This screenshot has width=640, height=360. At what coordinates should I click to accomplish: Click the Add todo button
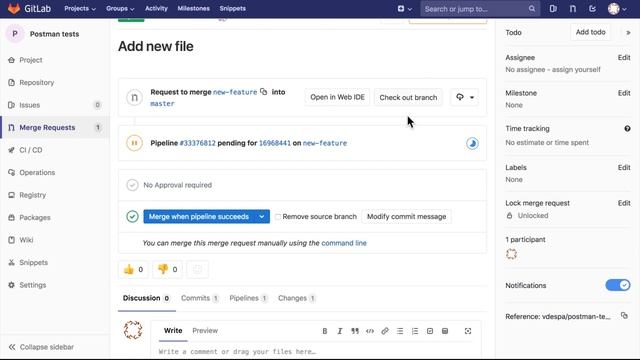tap(590, 32)
